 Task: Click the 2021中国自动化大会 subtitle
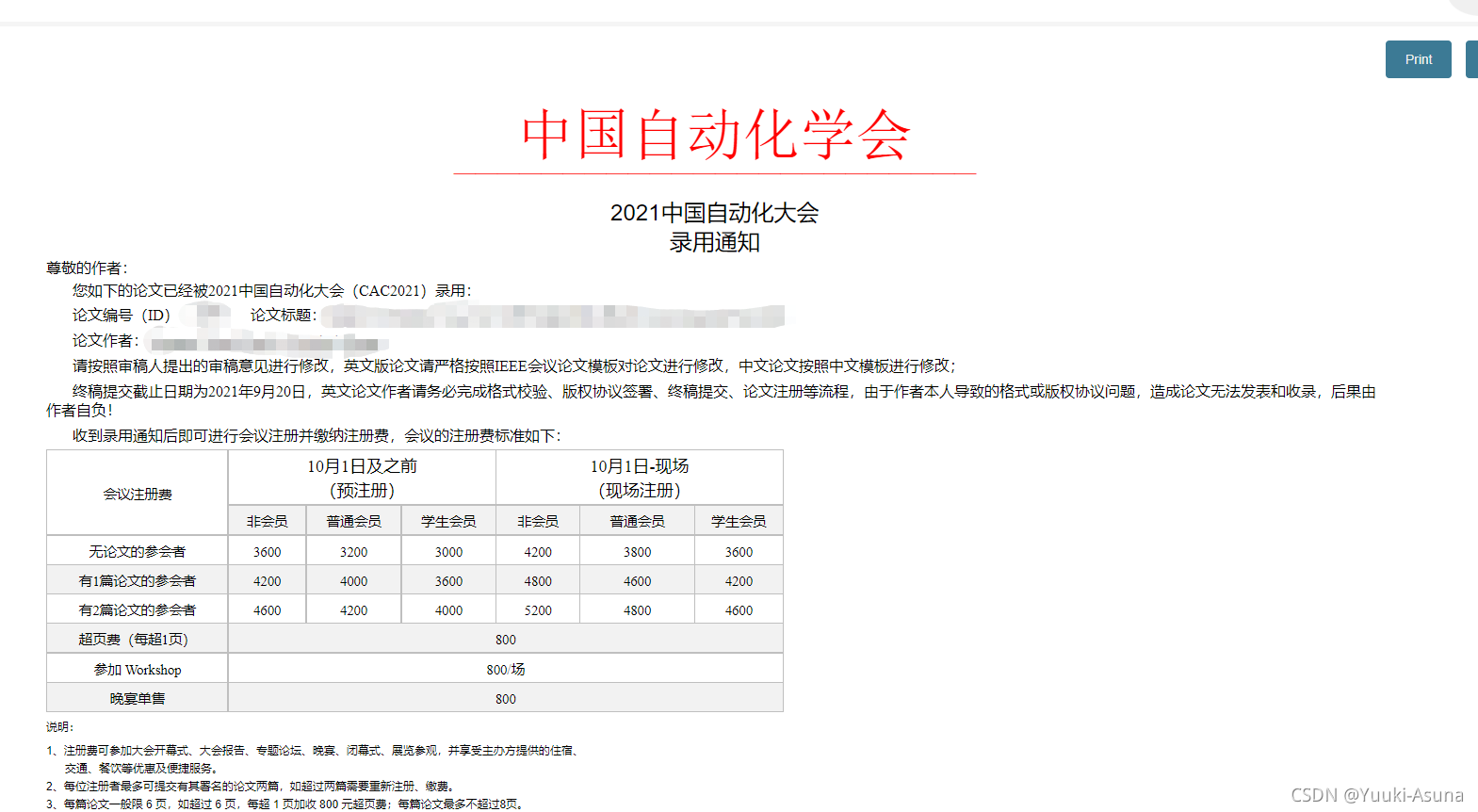point(714,213)
